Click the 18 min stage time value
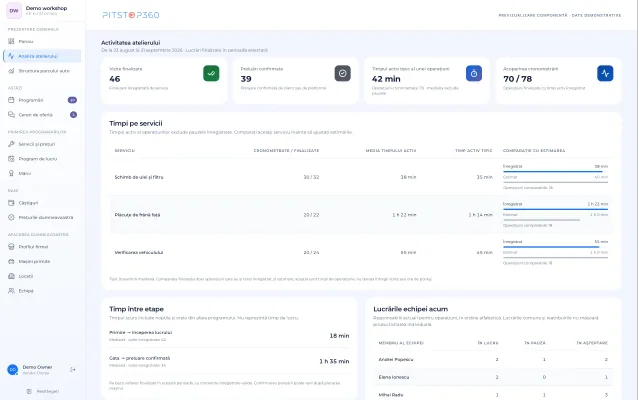The width and height of the screenshot is (640, 400). coord(339,336)
